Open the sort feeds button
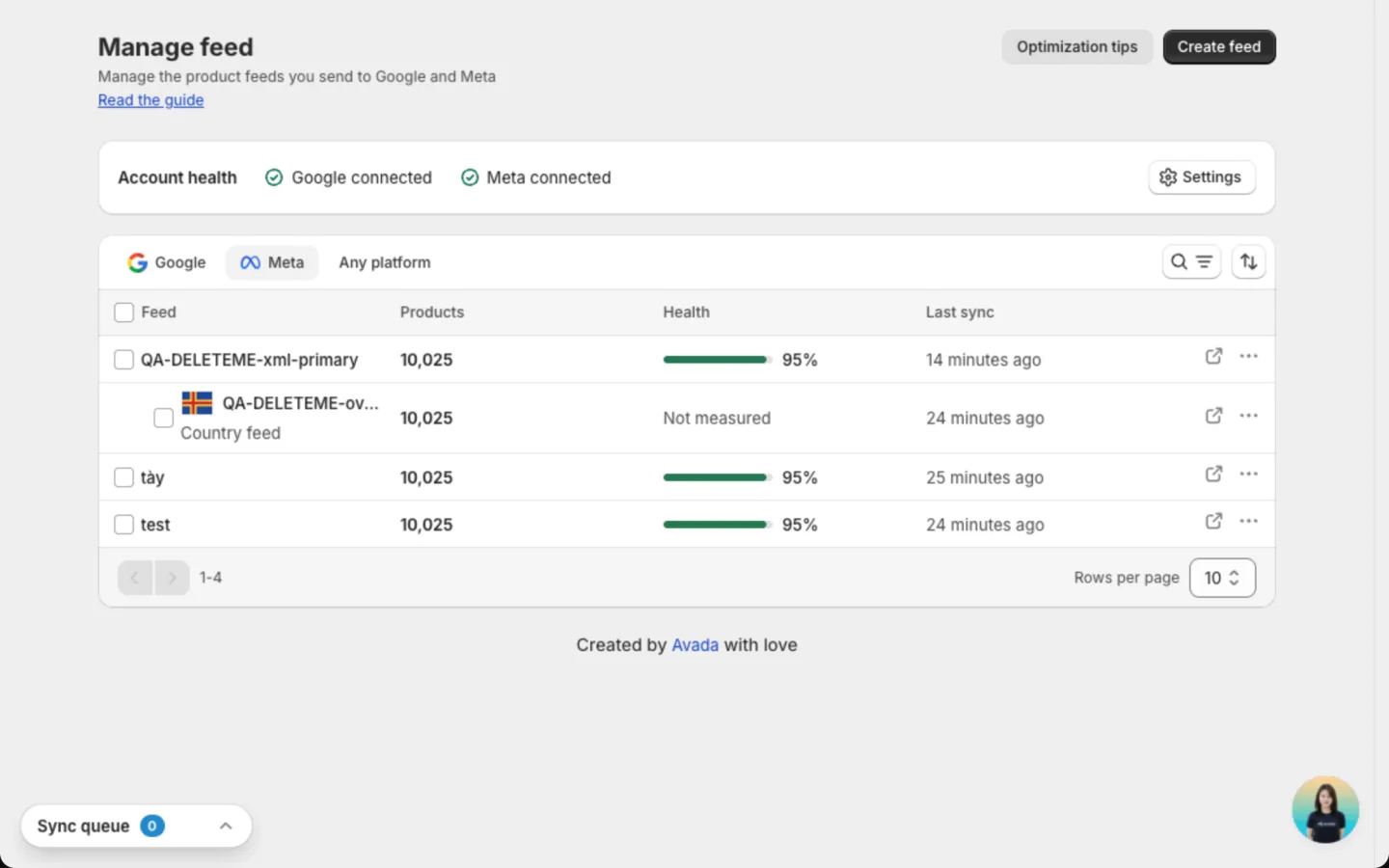Screen dimensions: 1389x868 point(1248,261)
